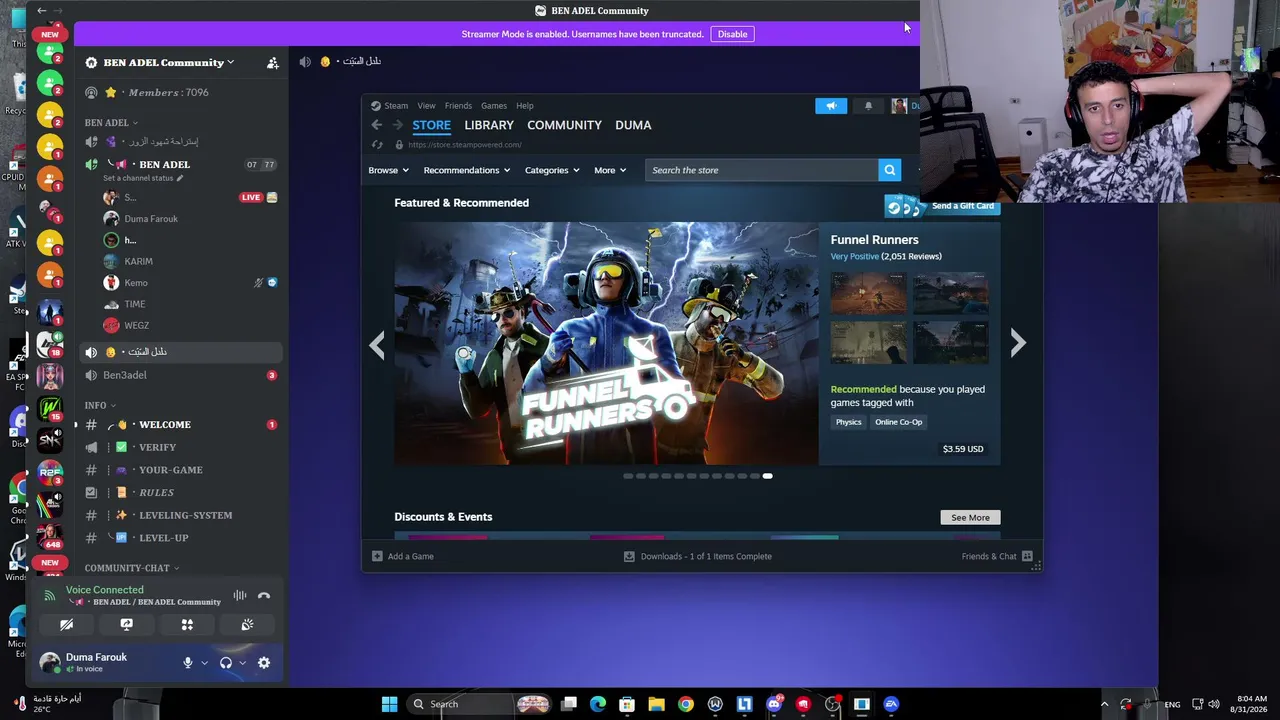1280x720 pixels.
Task: Open the Games menu in Steam
Action: 494,106
